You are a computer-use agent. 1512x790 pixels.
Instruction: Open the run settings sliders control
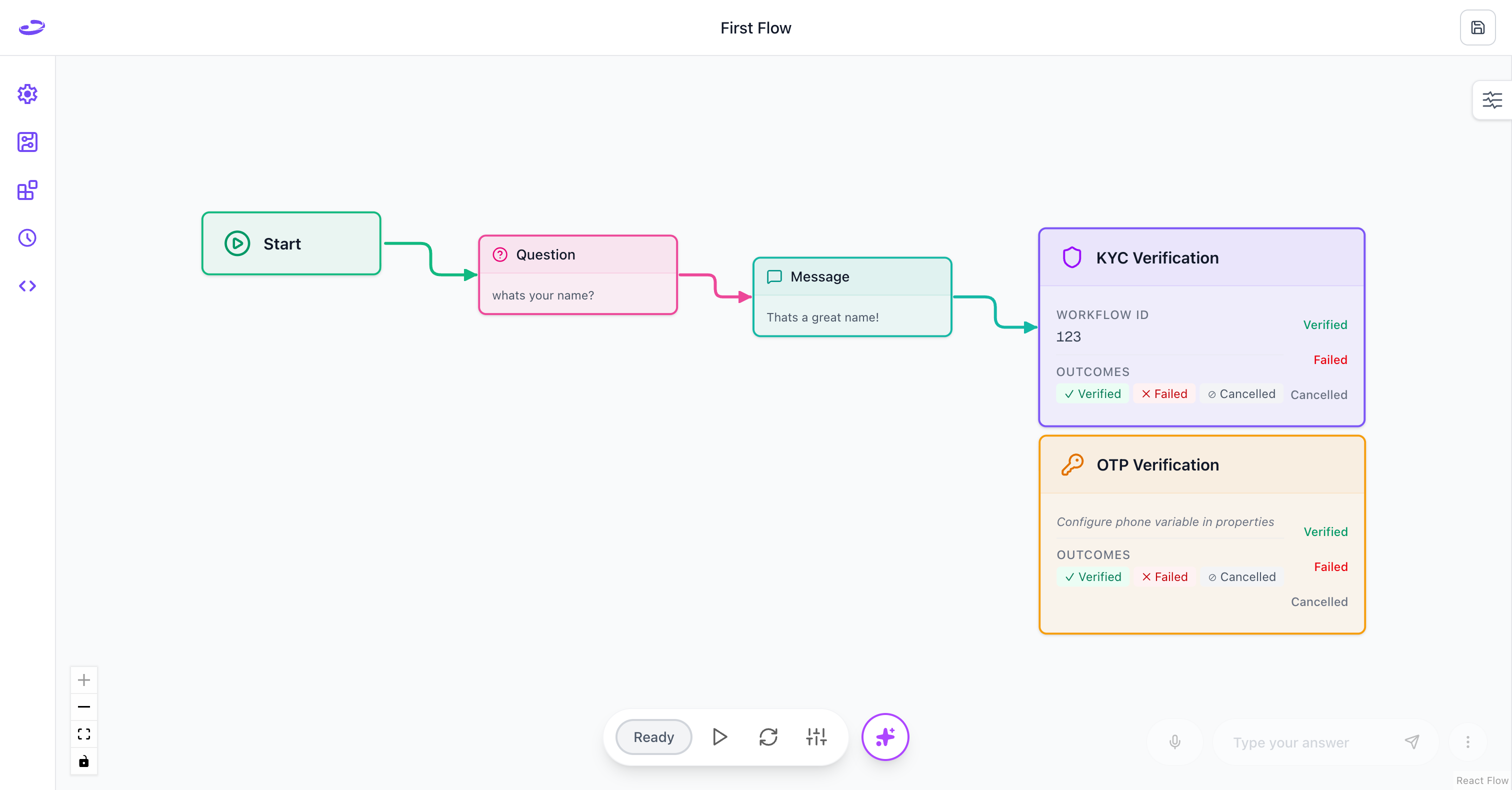pyautogui.click(x=816, y=736)
